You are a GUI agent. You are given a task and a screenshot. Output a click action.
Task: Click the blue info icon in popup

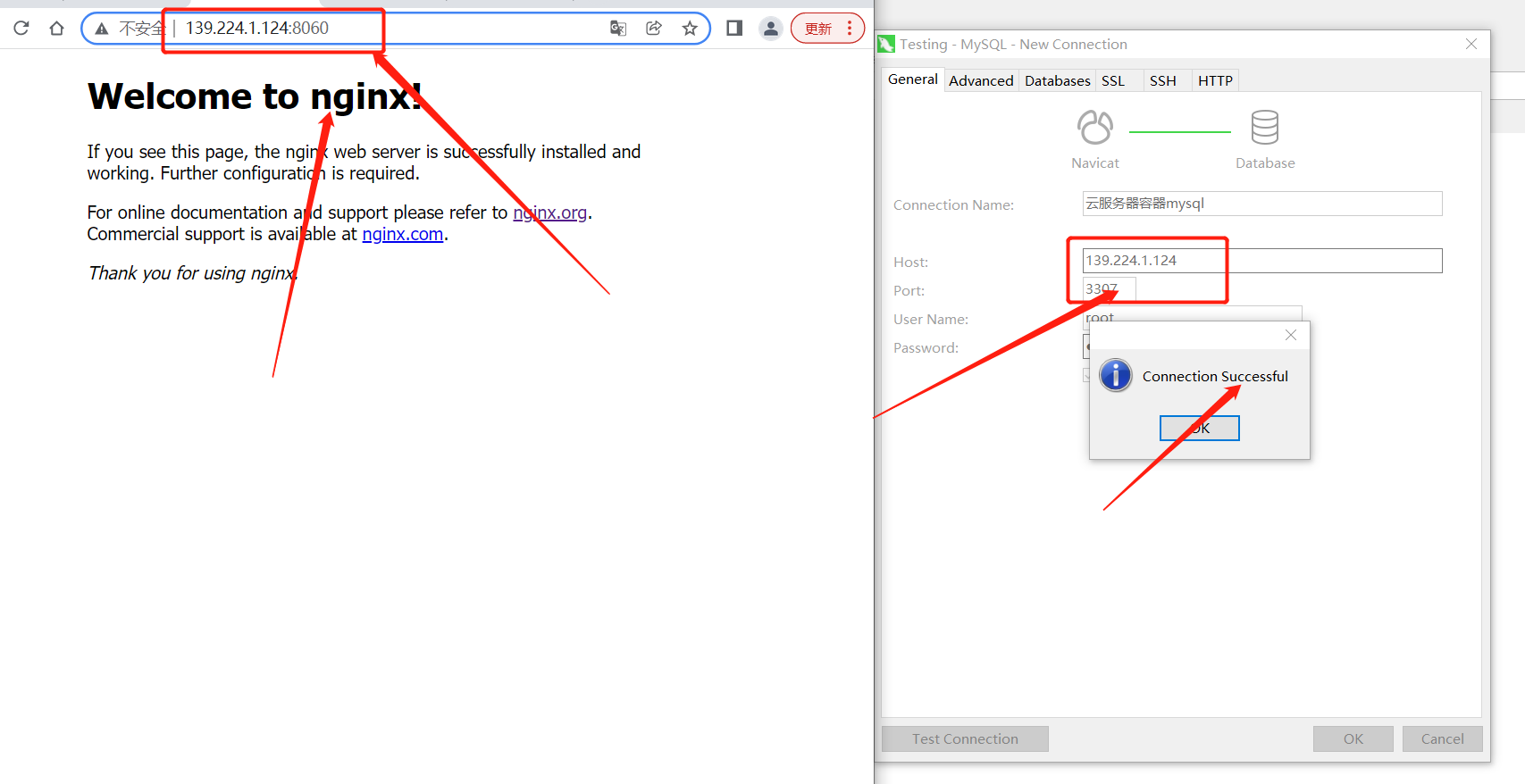point(1116,375)
